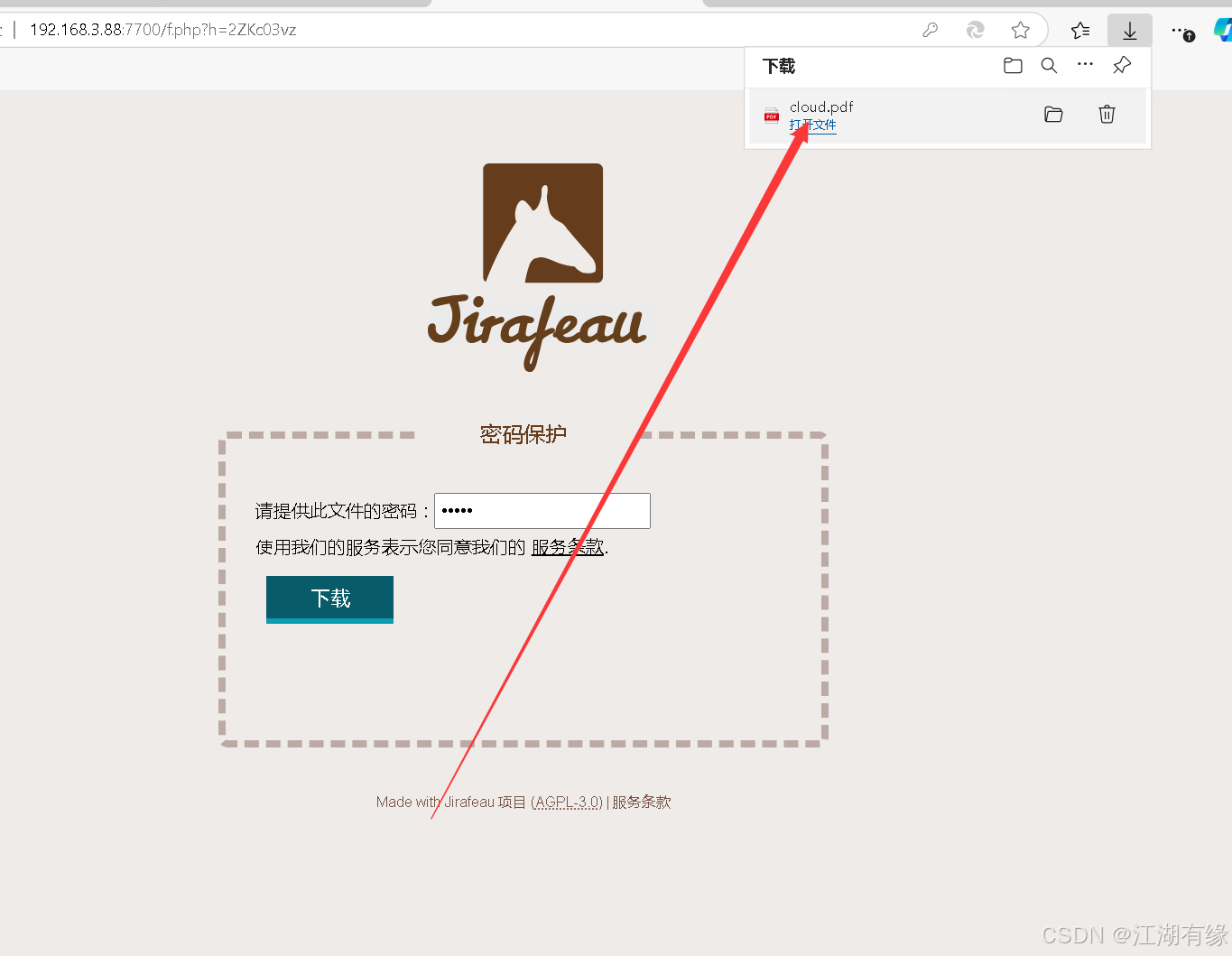The height and width of the screenshot is (956, 1232).
Task: Add this page to favorites star
Action: click(1021, 30)
